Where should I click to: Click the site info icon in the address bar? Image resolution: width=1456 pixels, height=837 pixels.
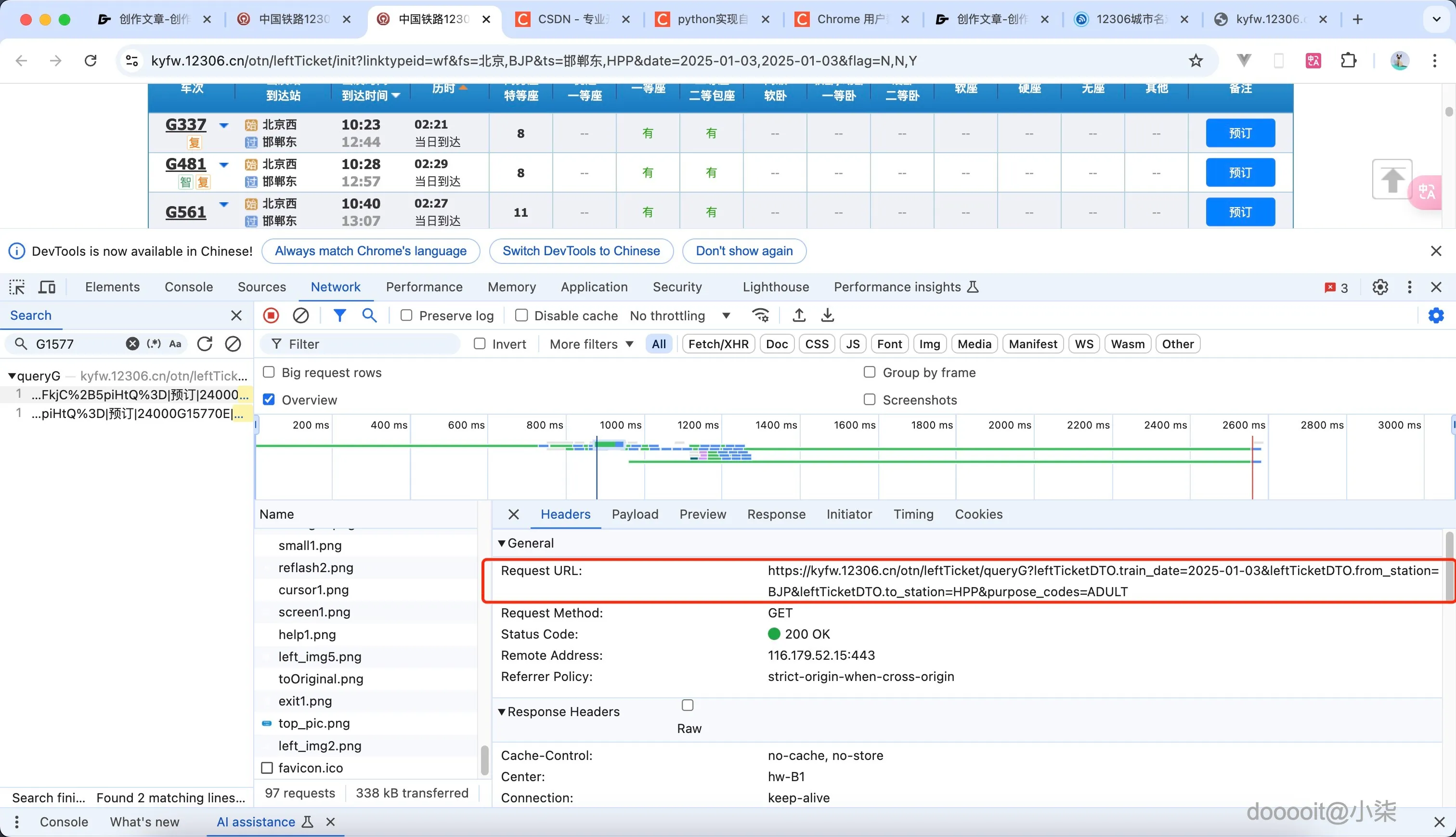tap(132, 60)
